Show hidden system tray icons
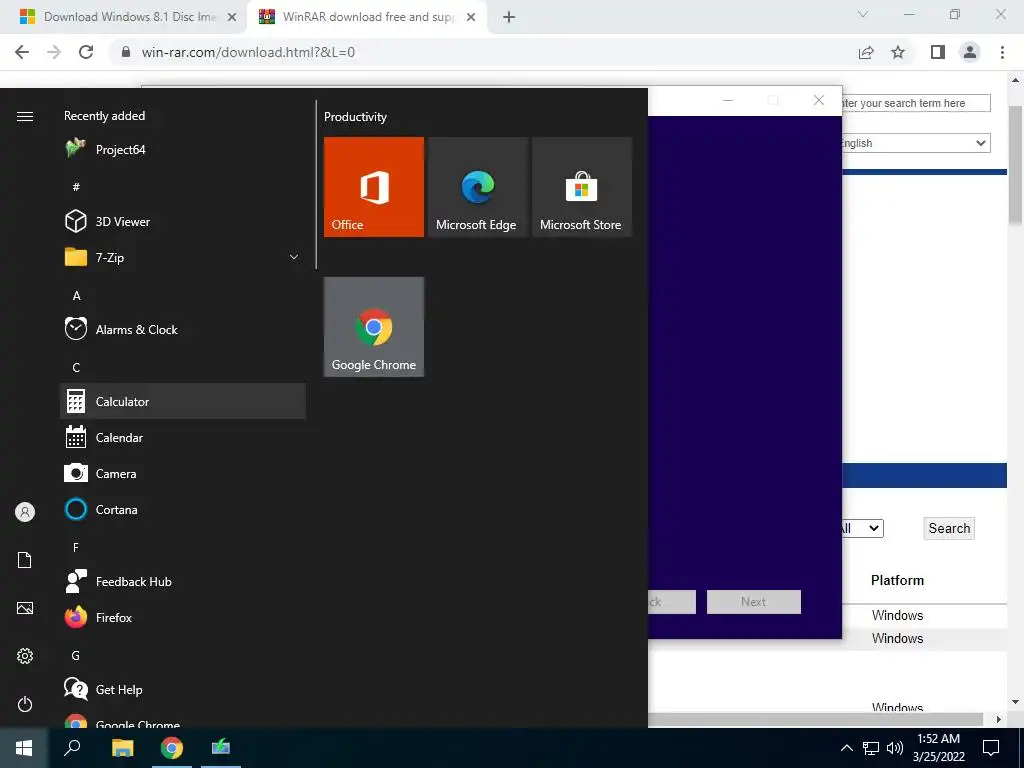The width and height of the screenshot is (1024, 768). [x=846, y=748]
